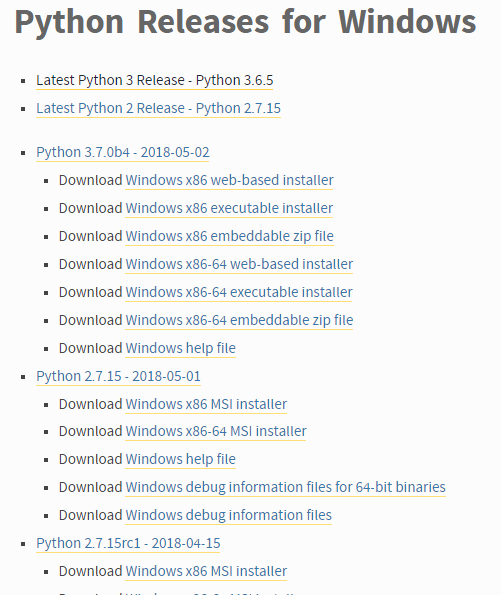Open the Python 2.7.15rc1 - 2018-04-15 release page
501x595 pixels.
[128, 543]
